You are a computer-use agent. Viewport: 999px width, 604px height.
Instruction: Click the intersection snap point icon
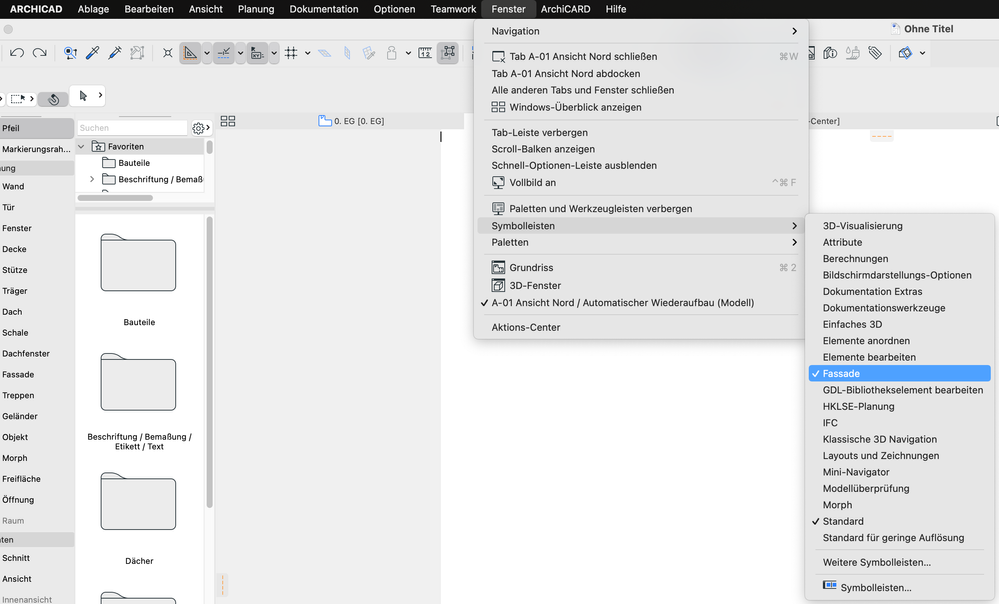click(x=168, y=53)
